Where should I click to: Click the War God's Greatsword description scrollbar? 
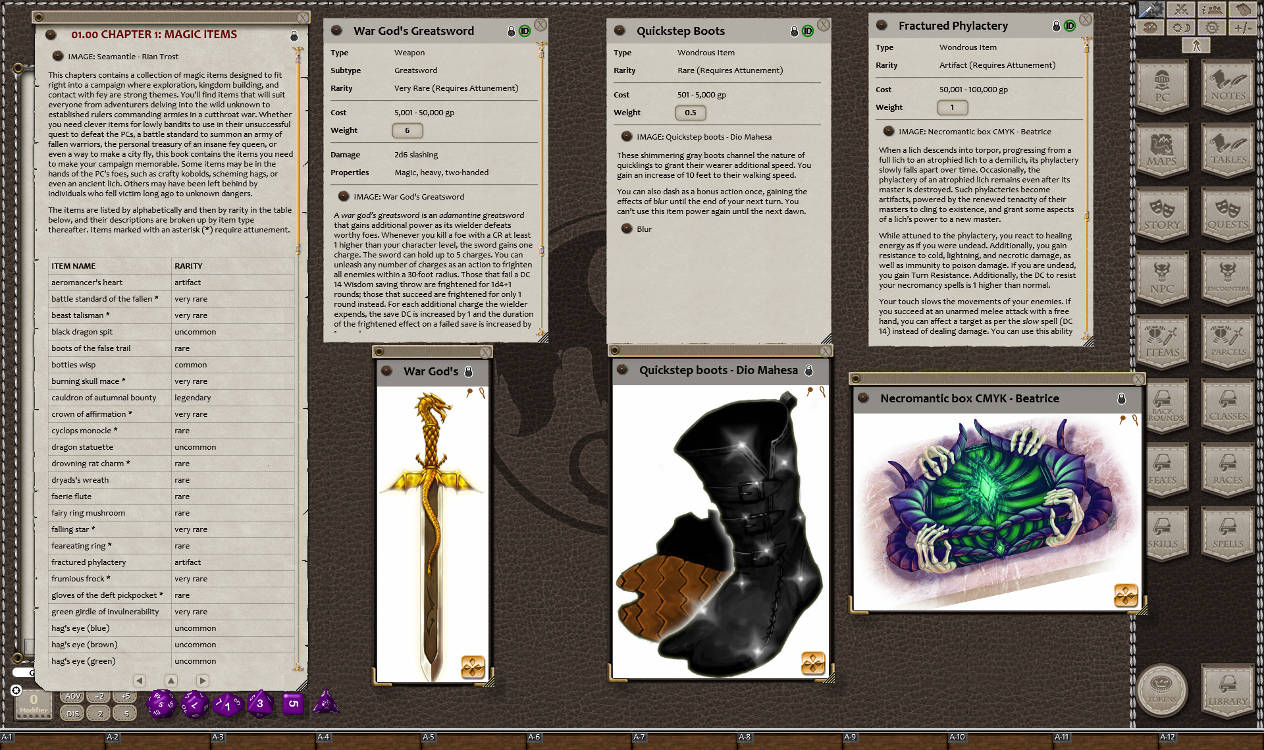coord(542,190)
